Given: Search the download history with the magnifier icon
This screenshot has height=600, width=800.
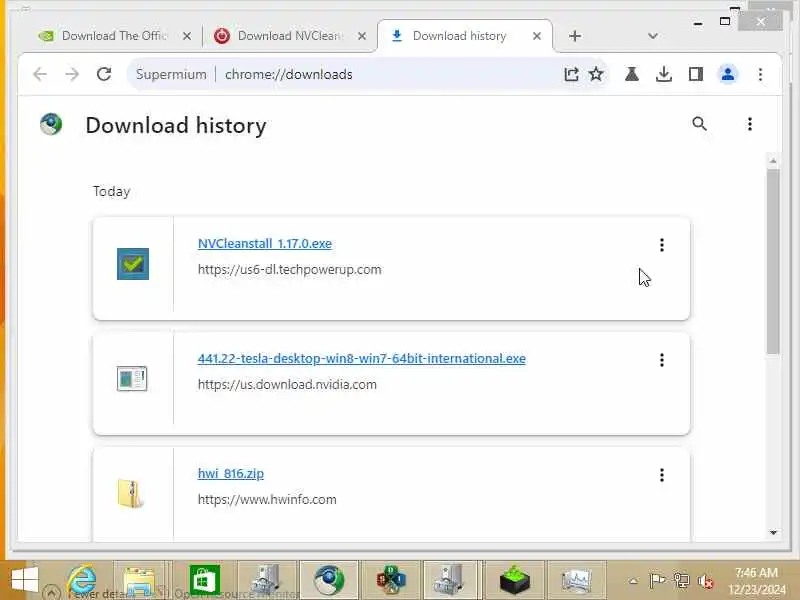Looking at the screenshot, I should coord(699,124).
